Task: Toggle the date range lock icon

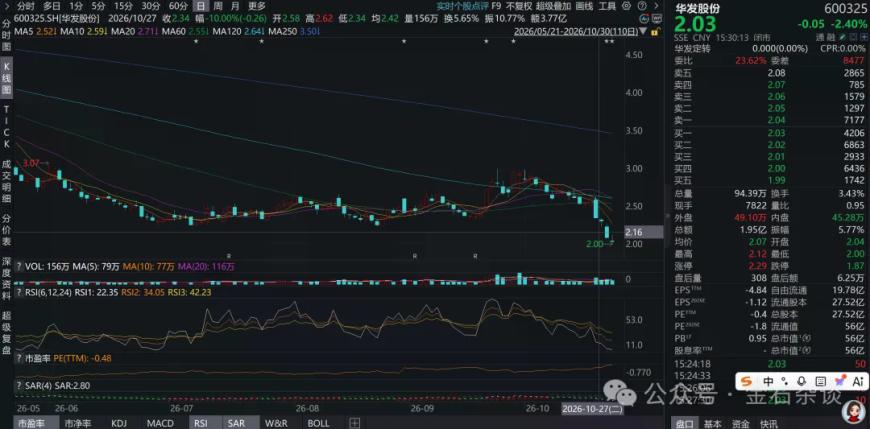Action: 655,32
